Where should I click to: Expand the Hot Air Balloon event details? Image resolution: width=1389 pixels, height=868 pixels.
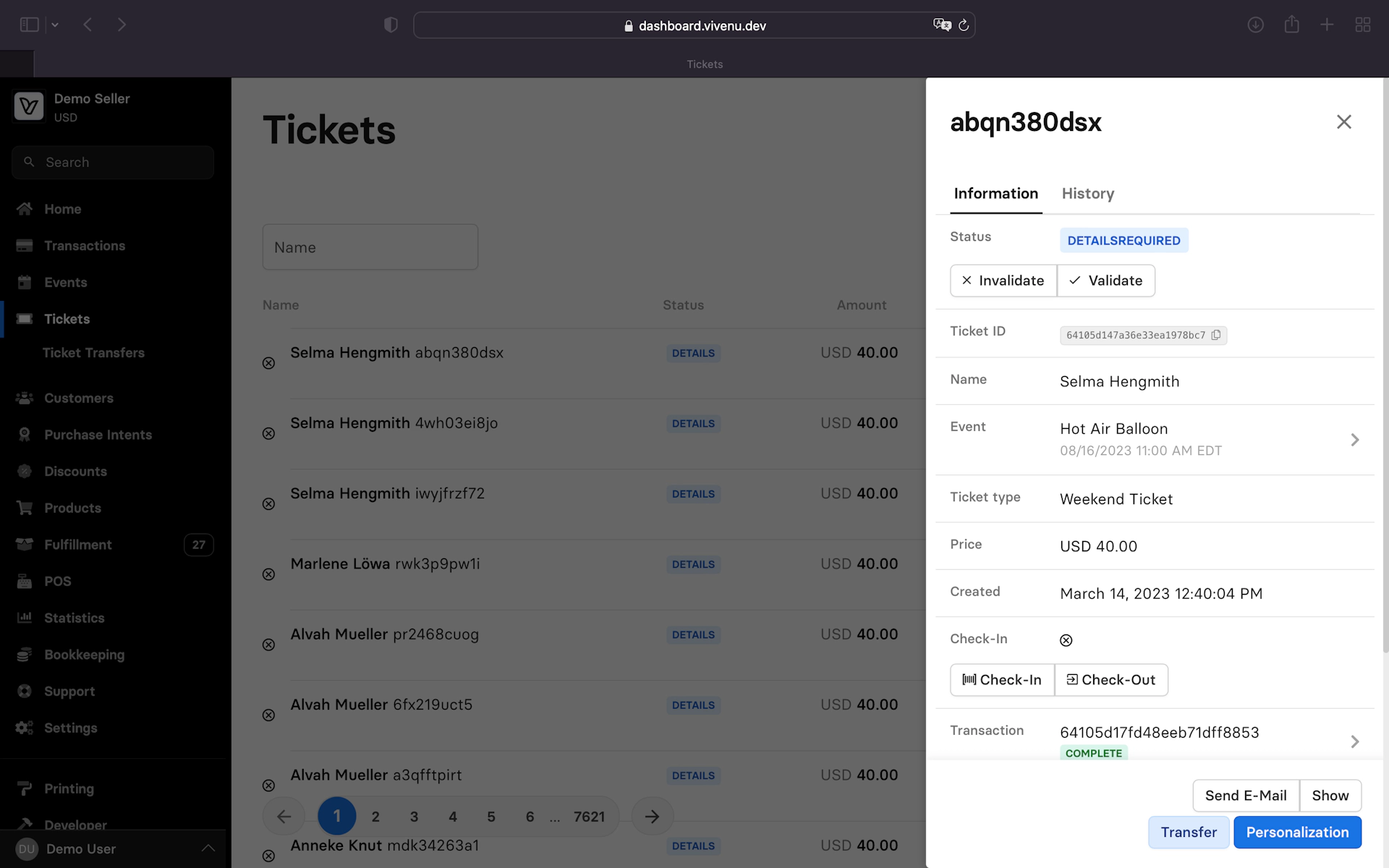pos(1354,440)
